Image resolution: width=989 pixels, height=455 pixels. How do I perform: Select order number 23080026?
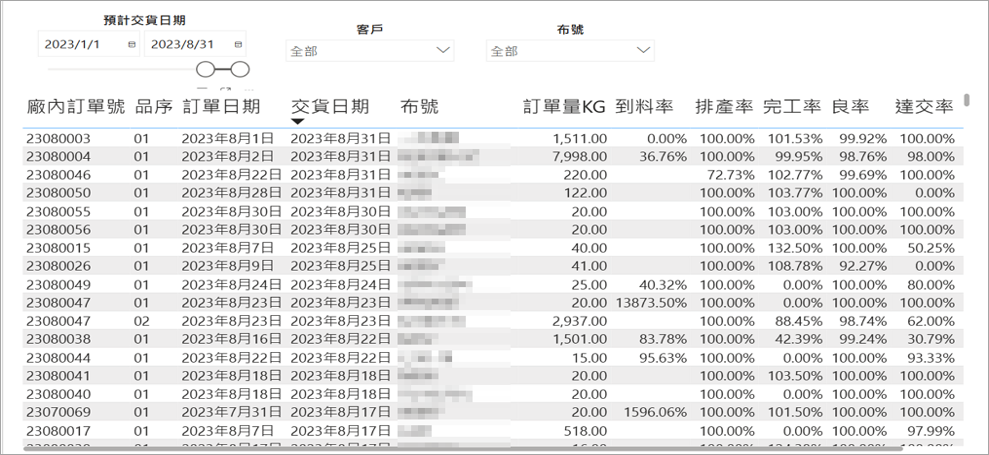[x=58, y=266]
